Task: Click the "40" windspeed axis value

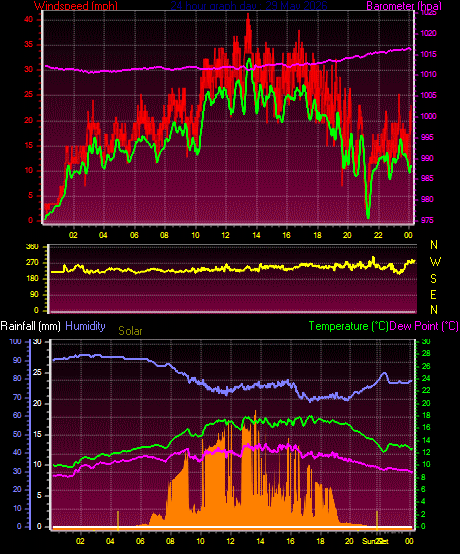Action: pos(28,20)
